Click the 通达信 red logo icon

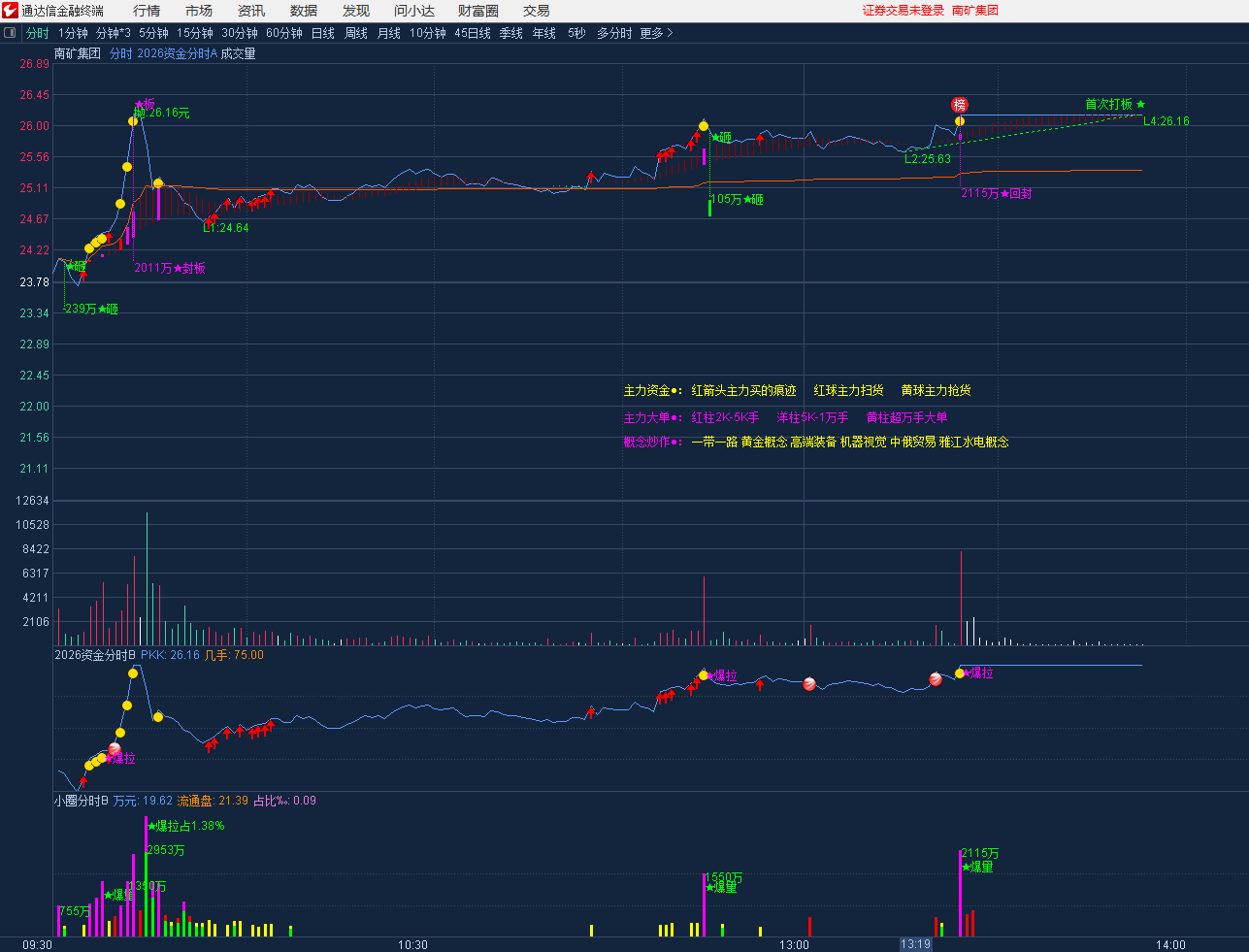(10, 11)
